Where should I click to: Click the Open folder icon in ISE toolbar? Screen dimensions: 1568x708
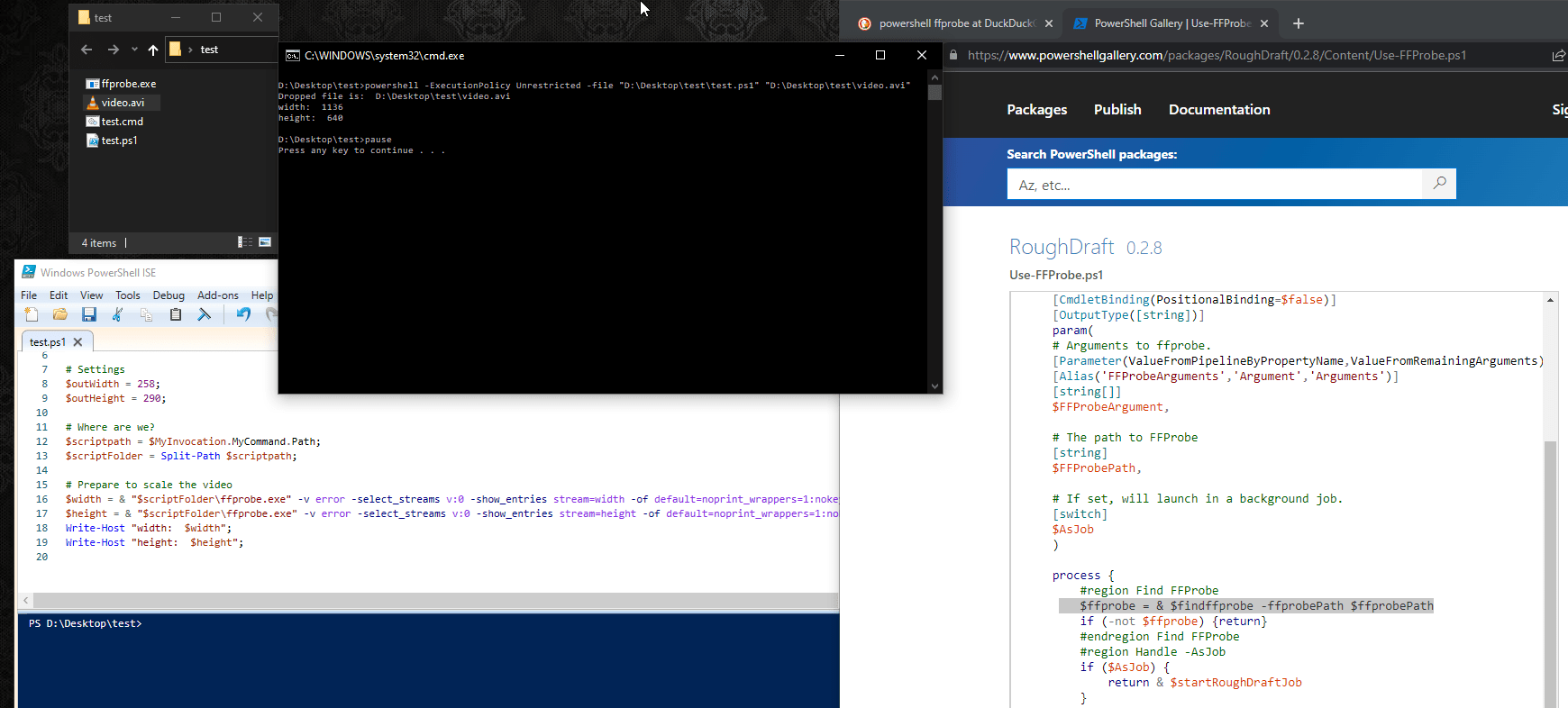coord(60,314)
